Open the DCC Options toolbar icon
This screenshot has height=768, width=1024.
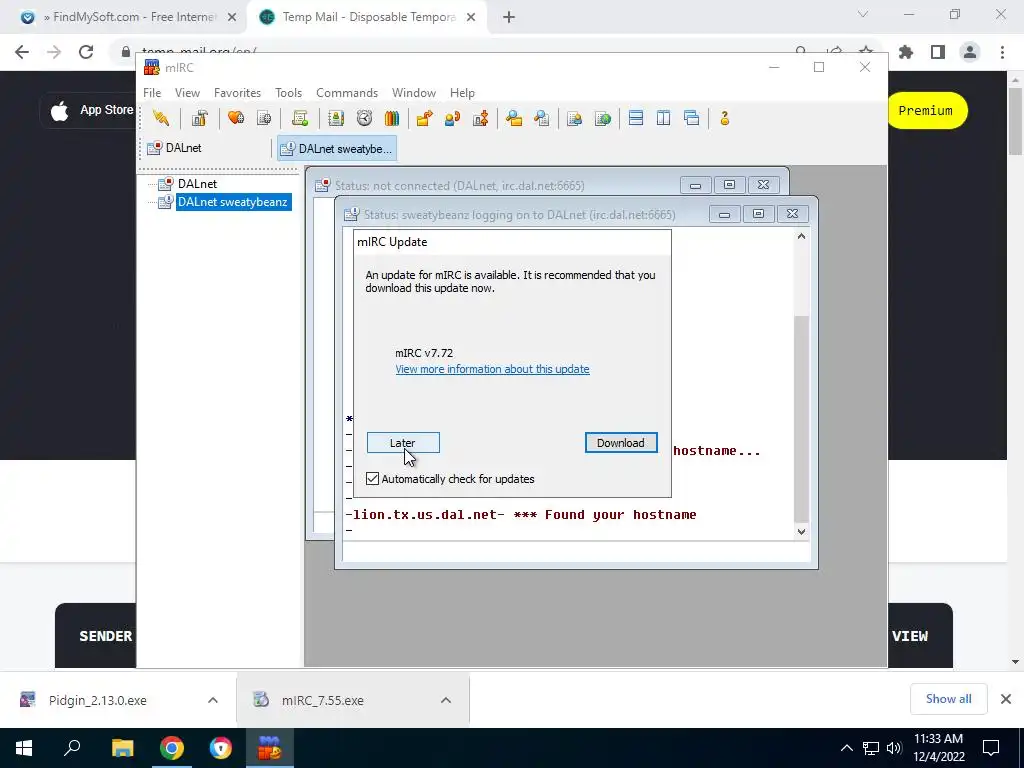[481, 118]
